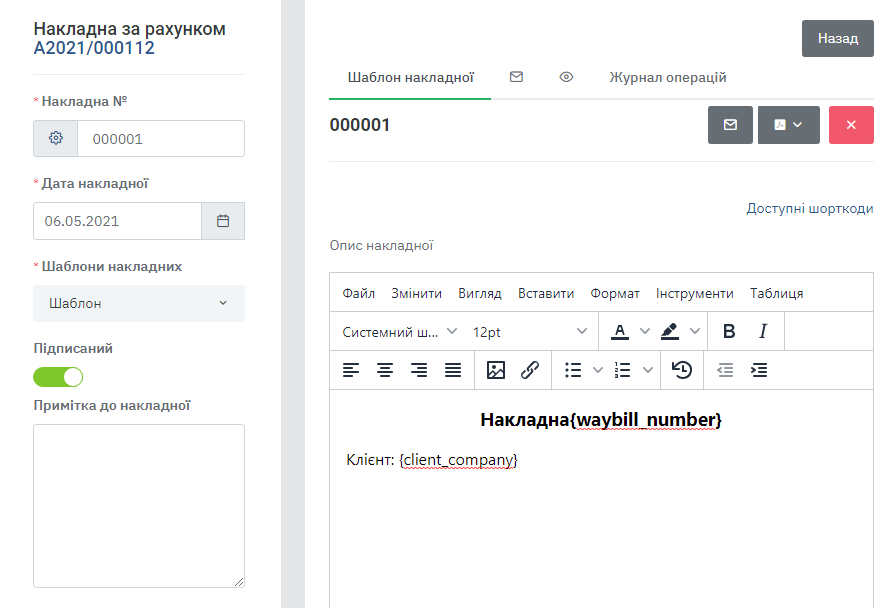
Task: Toggle the Підписаний switch off
Action: click(58, 377)
